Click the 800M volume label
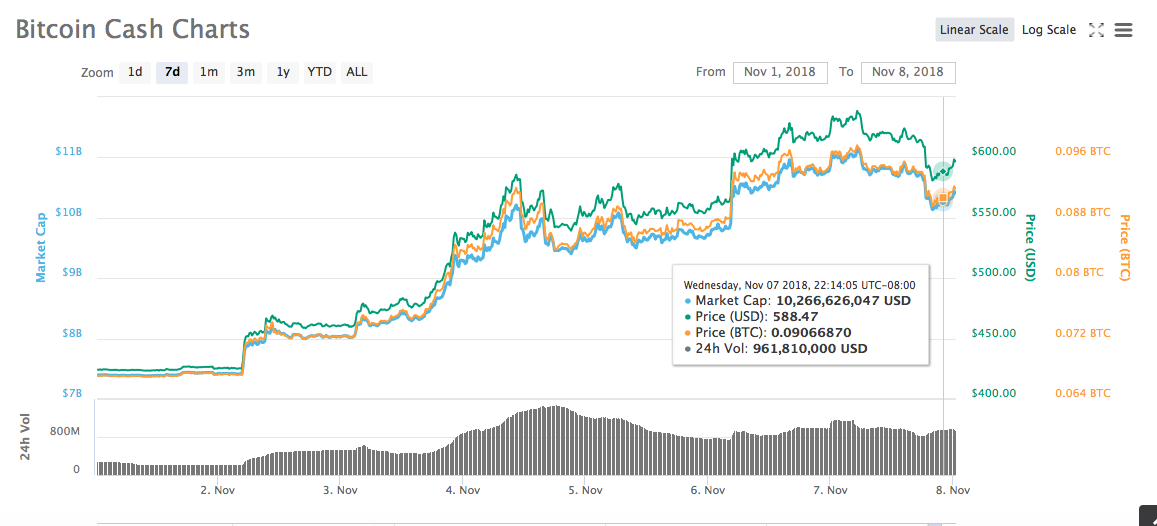 point(65,432)
